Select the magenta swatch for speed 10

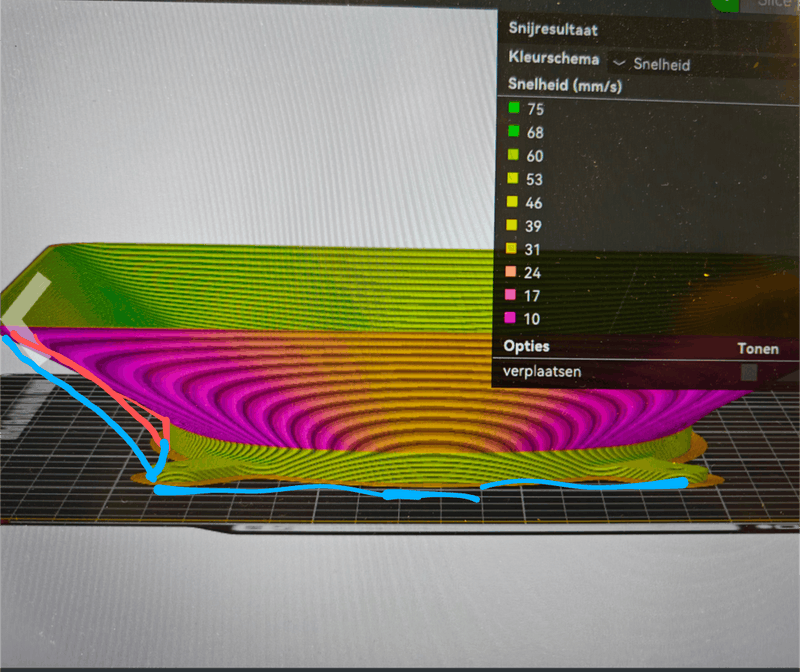(510, 318)
